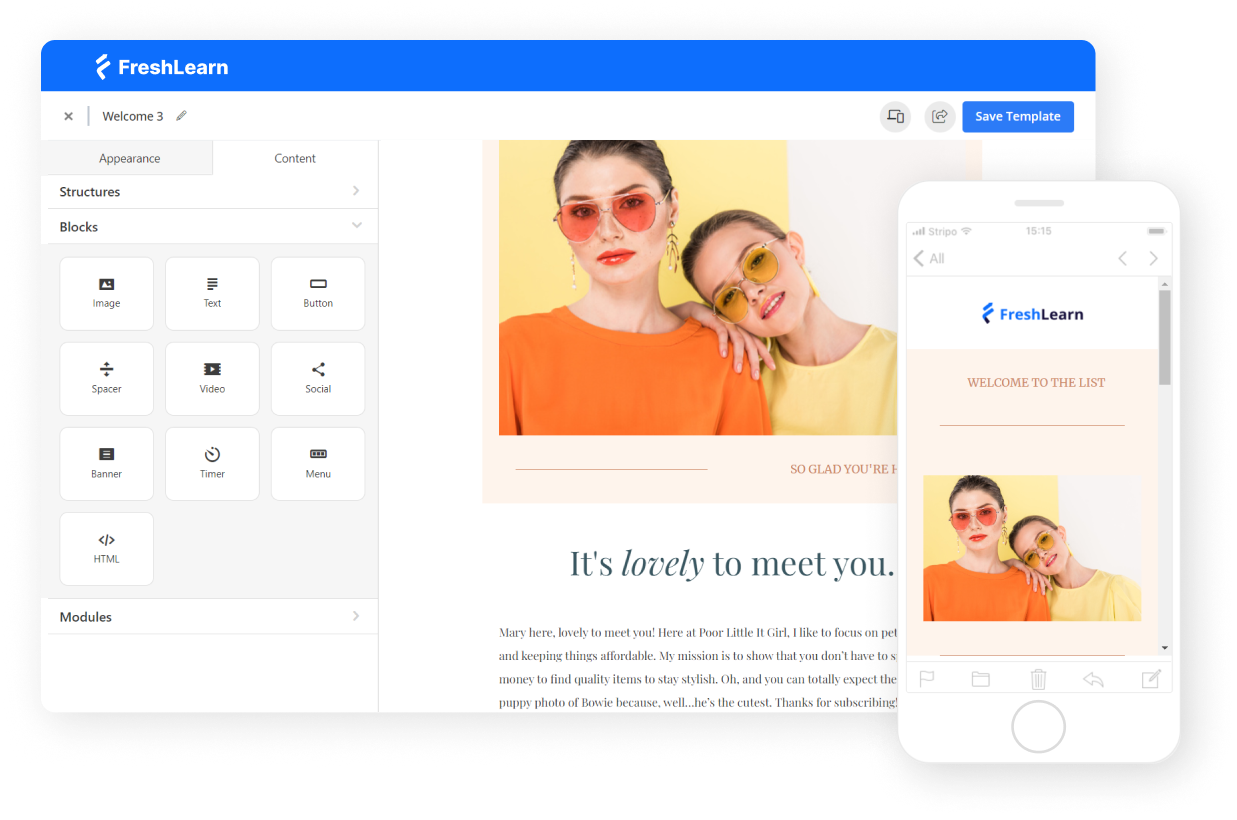This screenshot has width=1237, height=820.
Task: Switch to the Appearance tab
Action: coord(129,158)
